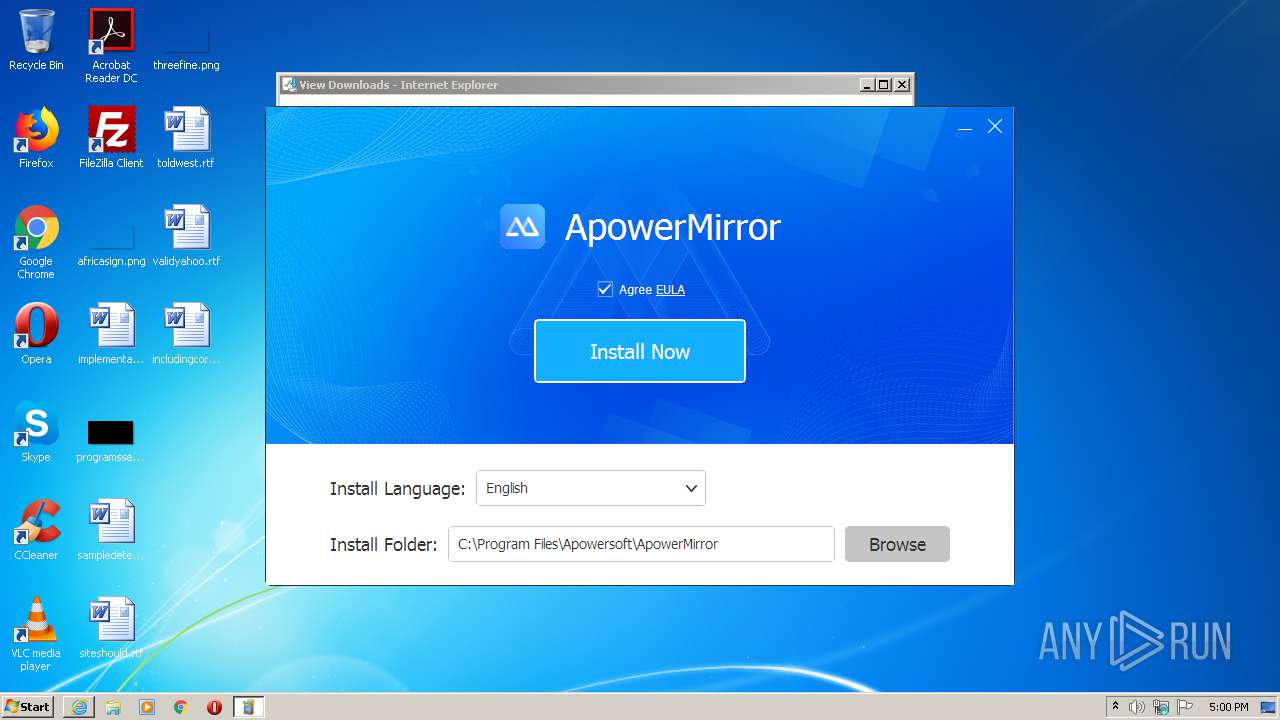Click the volume speaker tray icon
The image size is (1280, 720).
pos(1137,707)
